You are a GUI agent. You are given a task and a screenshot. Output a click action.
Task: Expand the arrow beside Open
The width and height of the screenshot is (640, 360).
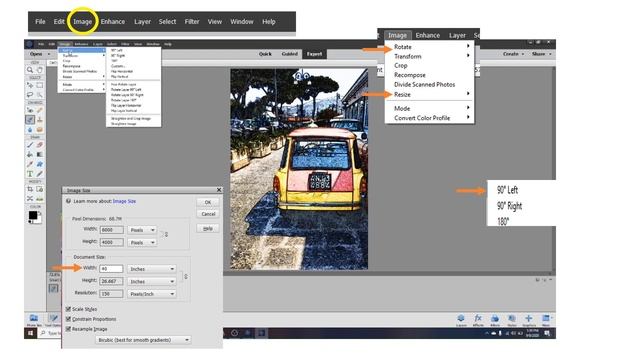click(x=49, y=54)
